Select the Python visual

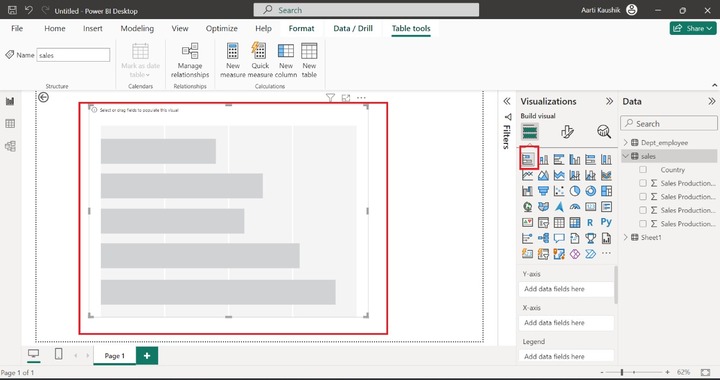(x=606, y=223)
